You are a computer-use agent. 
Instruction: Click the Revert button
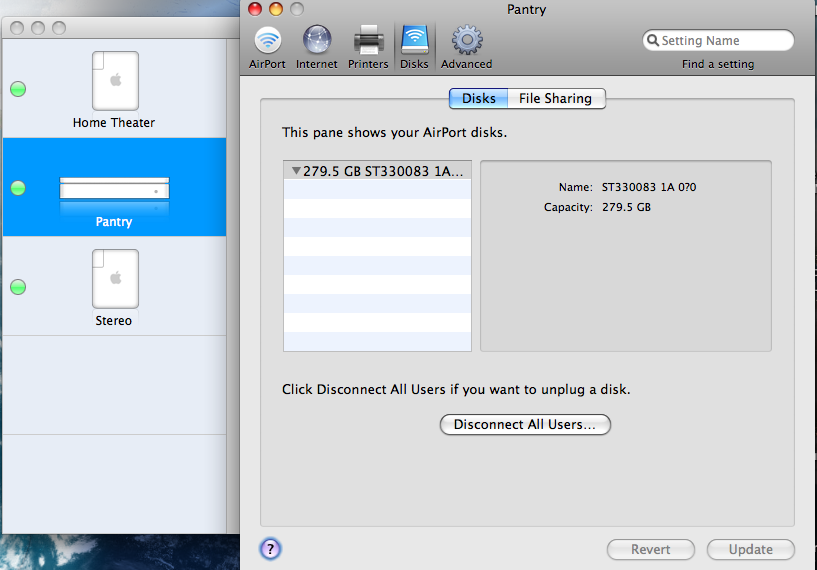pos(651,549)
